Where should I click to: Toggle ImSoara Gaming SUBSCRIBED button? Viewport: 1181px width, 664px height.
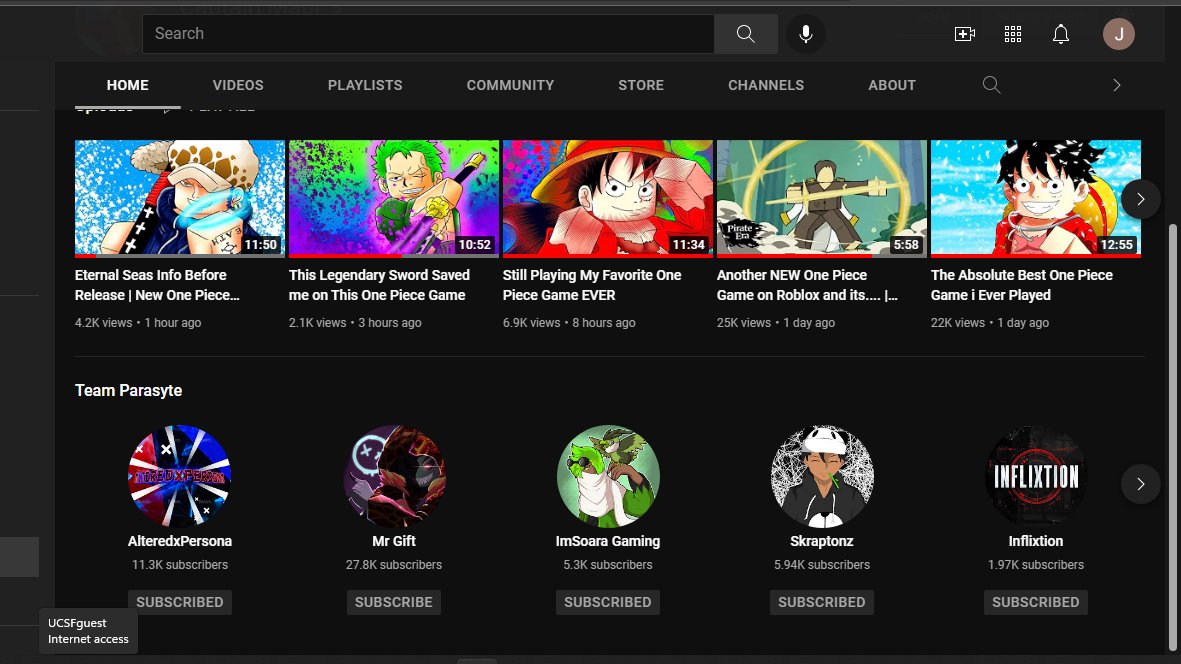point(608,602)
